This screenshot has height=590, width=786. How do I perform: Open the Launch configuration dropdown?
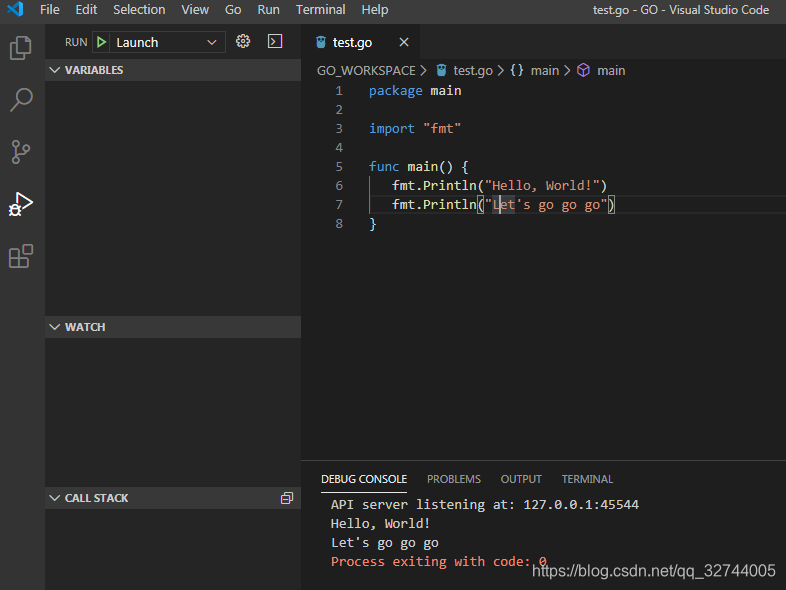point(167,42)
